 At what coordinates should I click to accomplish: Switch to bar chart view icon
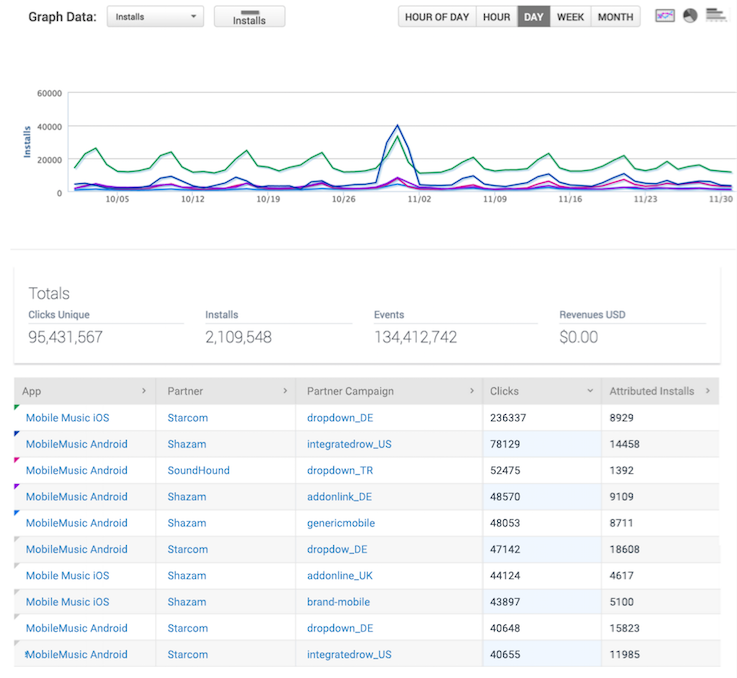click(x=716, y=15)
